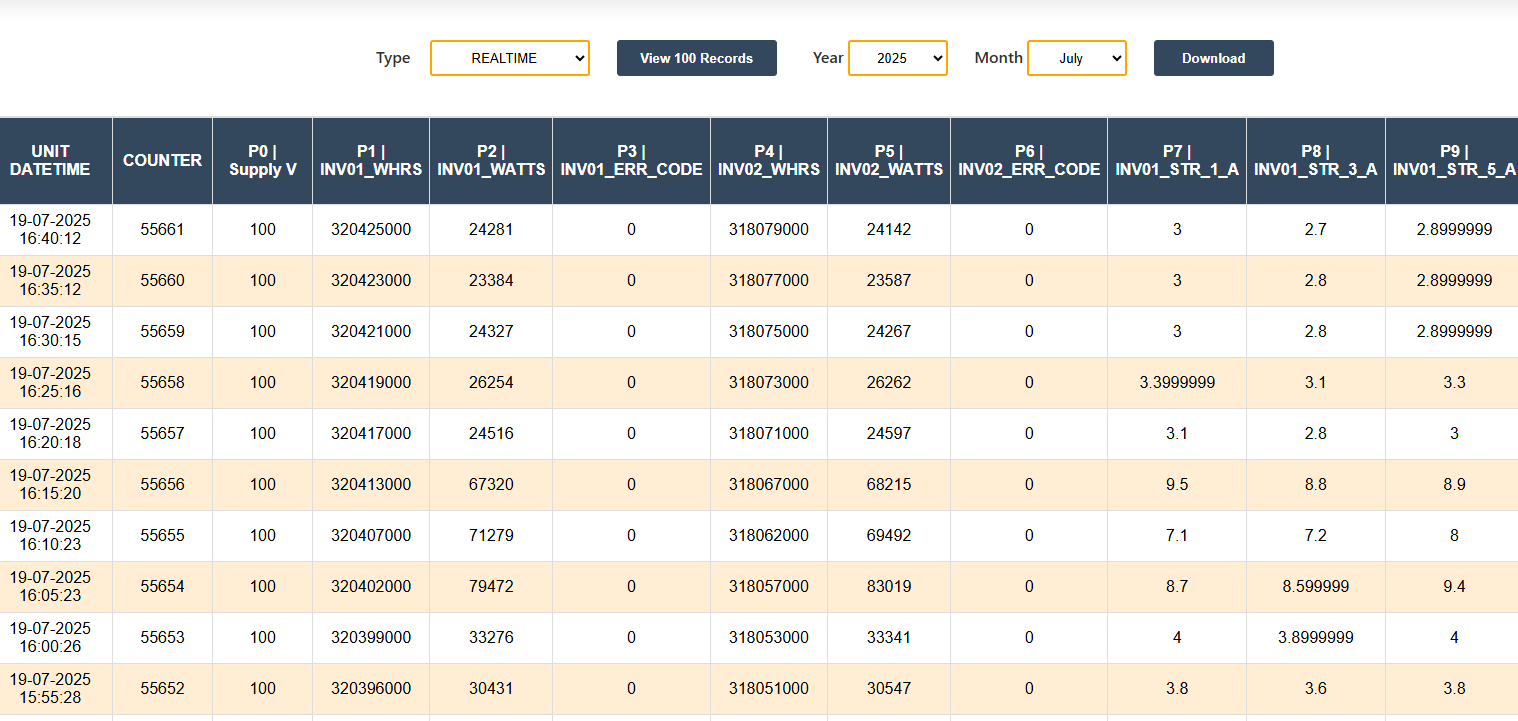The height and width of the screenshot is (721, 1518).
Task: Click INV01_WATTS value 79472
Action: (491, 587)
